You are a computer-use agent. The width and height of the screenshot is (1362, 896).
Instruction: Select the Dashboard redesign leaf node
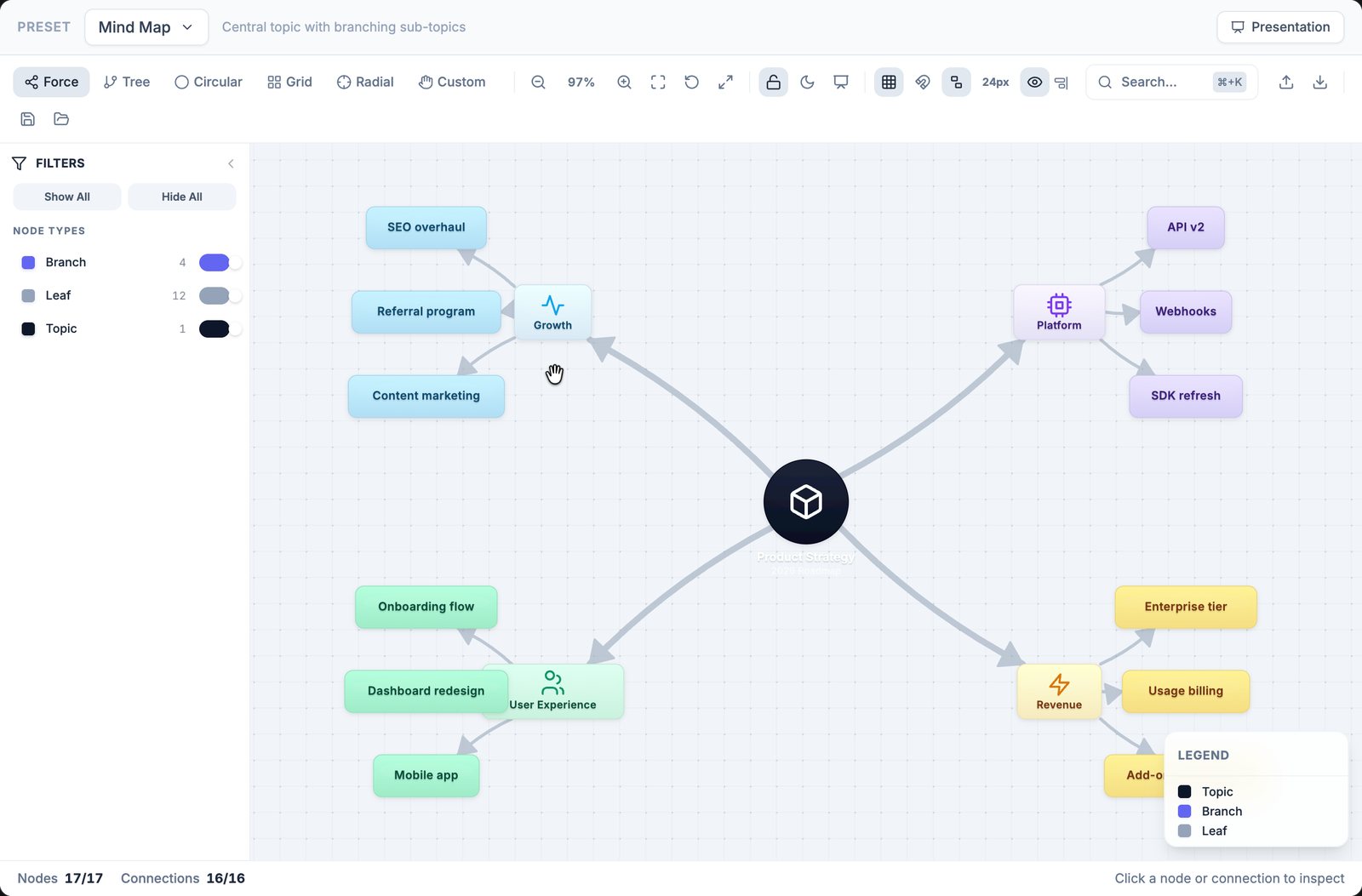coord(426,692)
